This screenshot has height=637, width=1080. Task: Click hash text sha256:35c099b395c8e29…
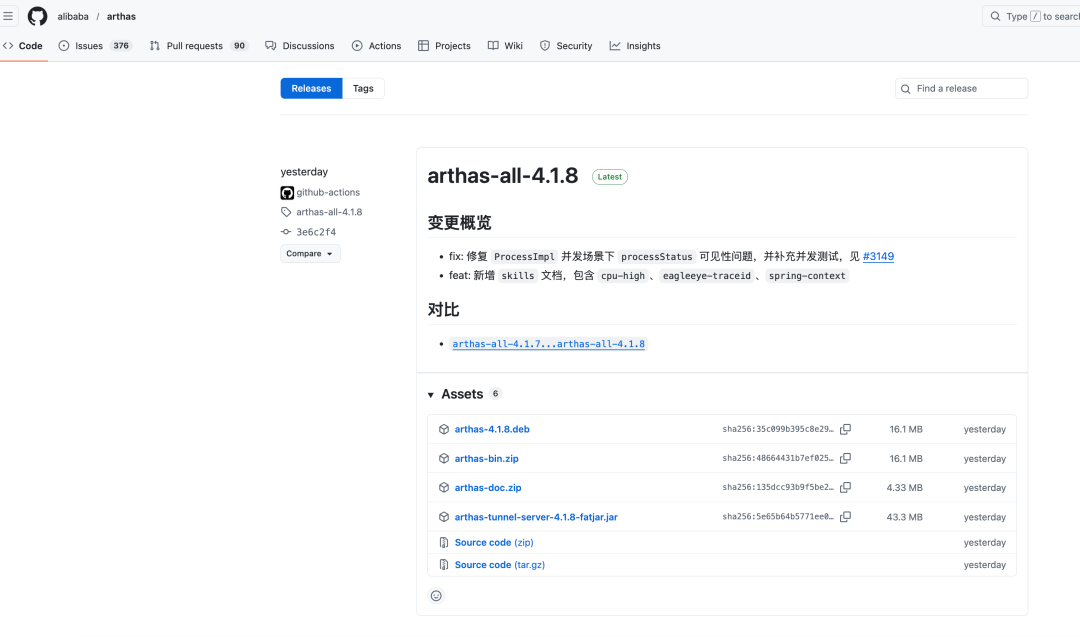click(x=778, y=429)
